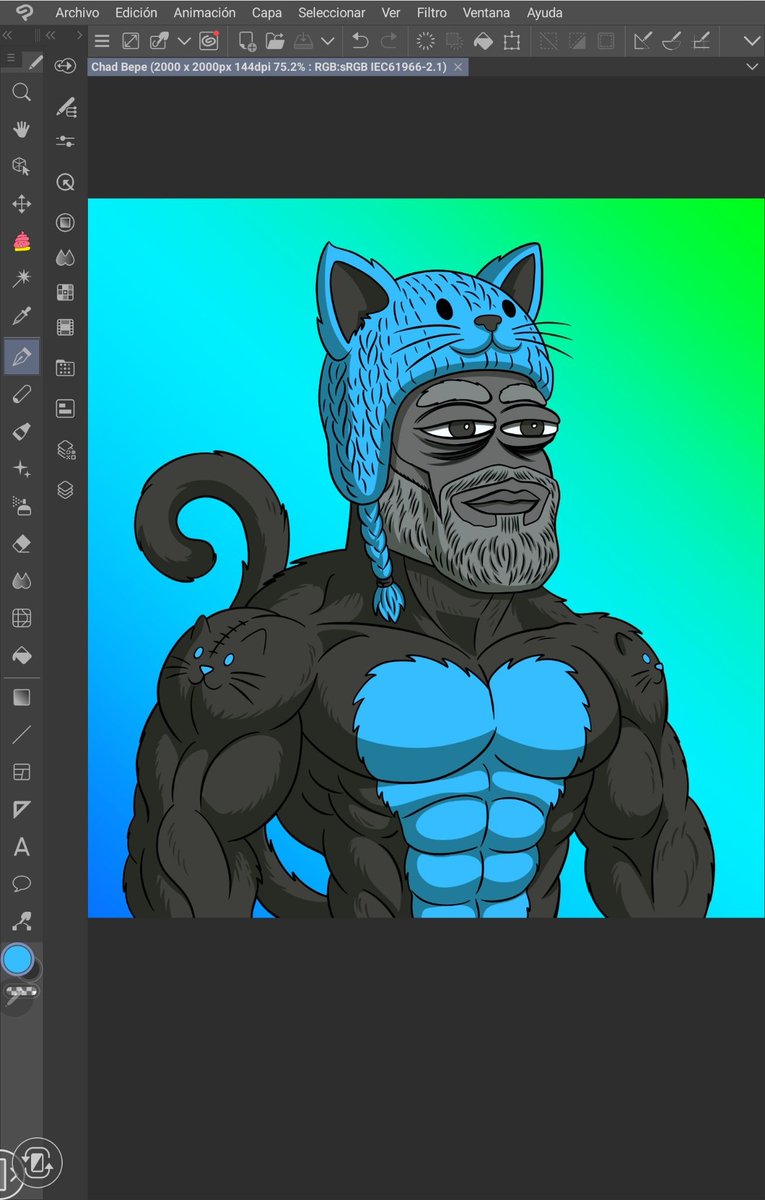This screenshot has height=1200, width=765.
Task: Open the Search Layer palette icon
Action: pyautogui.click(x=65, y=450)
